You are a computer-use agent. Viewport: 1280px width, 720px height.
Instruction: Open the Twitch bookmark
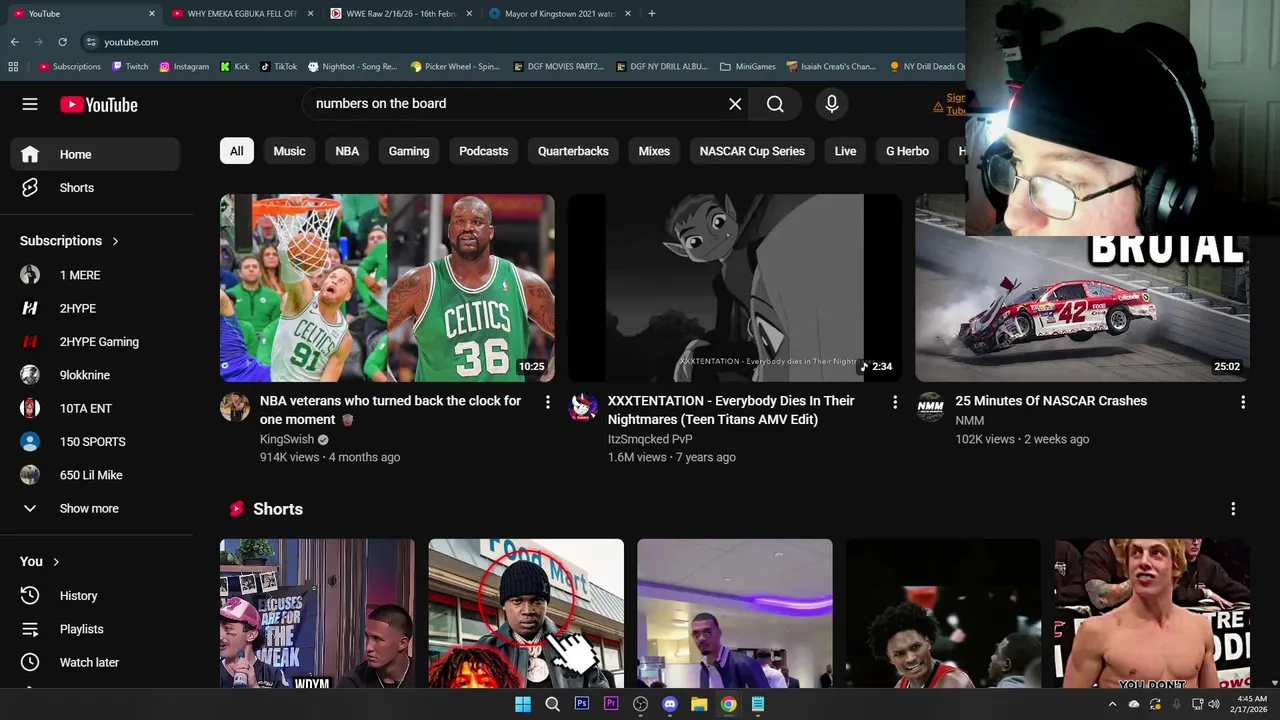tap(130, 67)
